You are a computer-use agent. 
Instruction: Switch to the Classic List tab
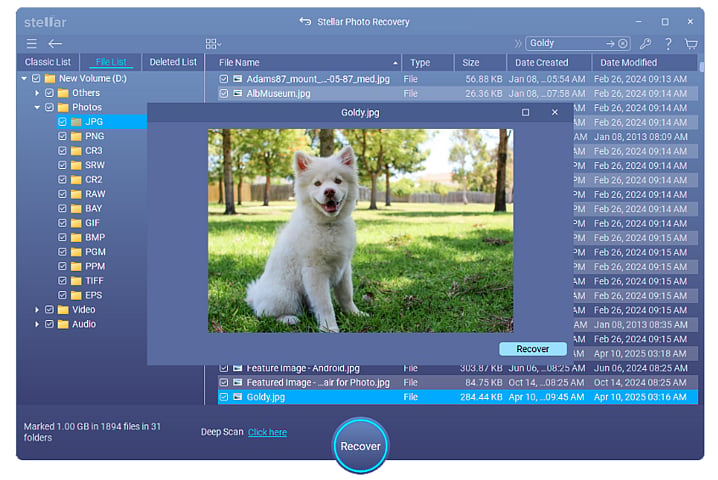(48, 62)
